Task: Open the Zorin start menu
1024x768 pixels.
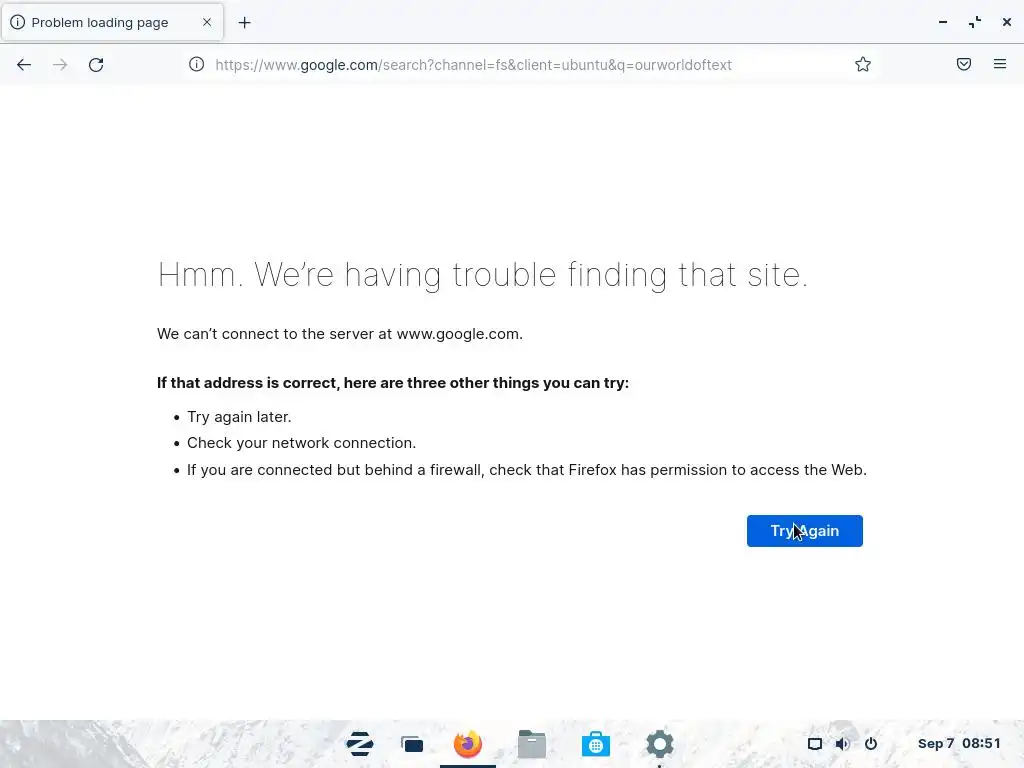Action: (x=360, y=744)
